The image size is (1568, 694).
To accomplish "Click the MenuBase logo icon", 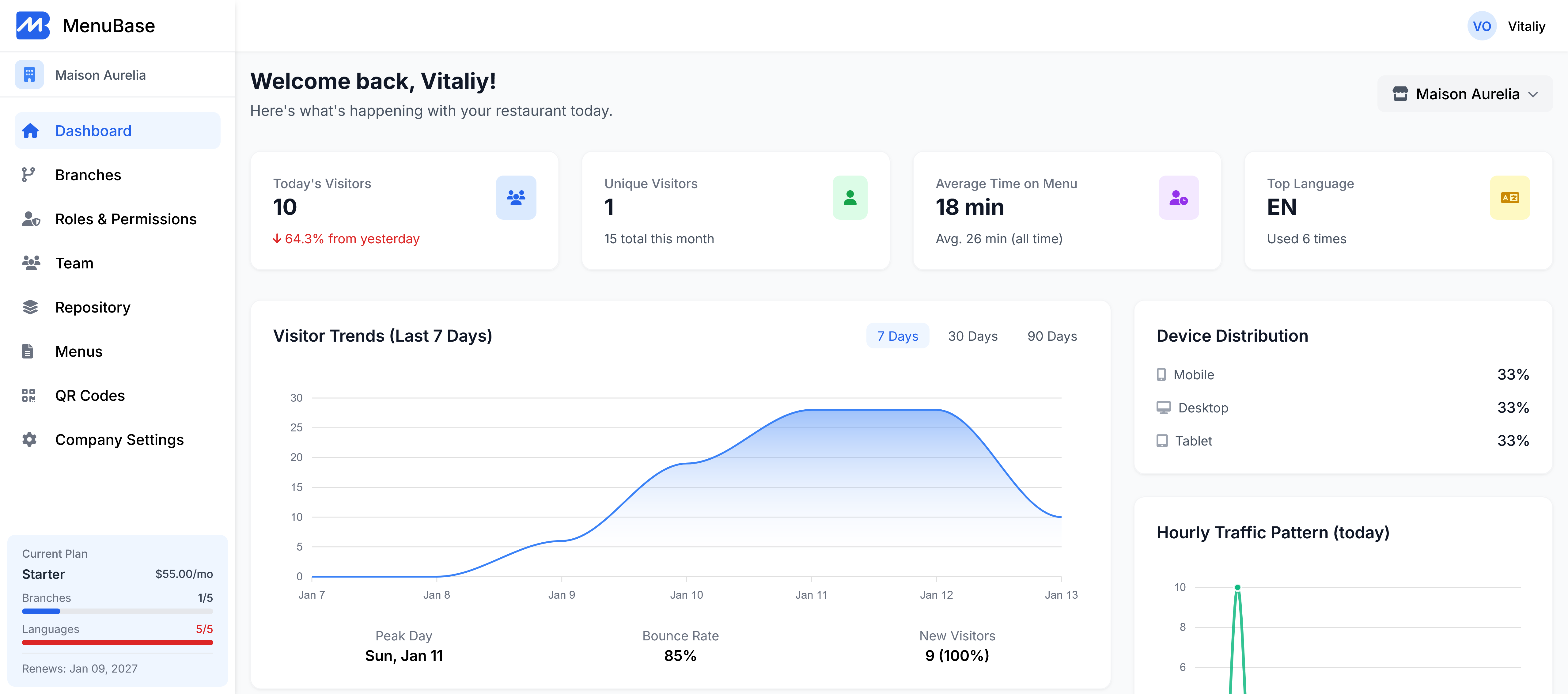I will tap(32, 25).
